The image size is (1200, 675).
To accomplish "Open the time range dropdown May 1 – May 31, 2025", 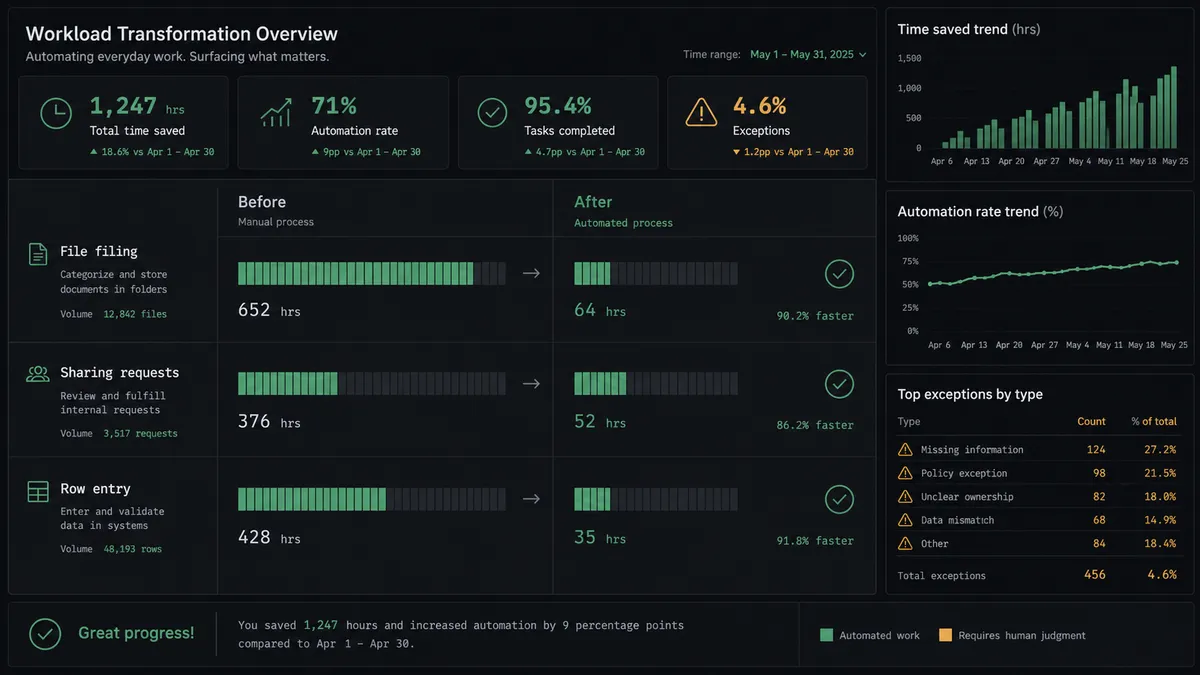I will (x=808, y=55).
